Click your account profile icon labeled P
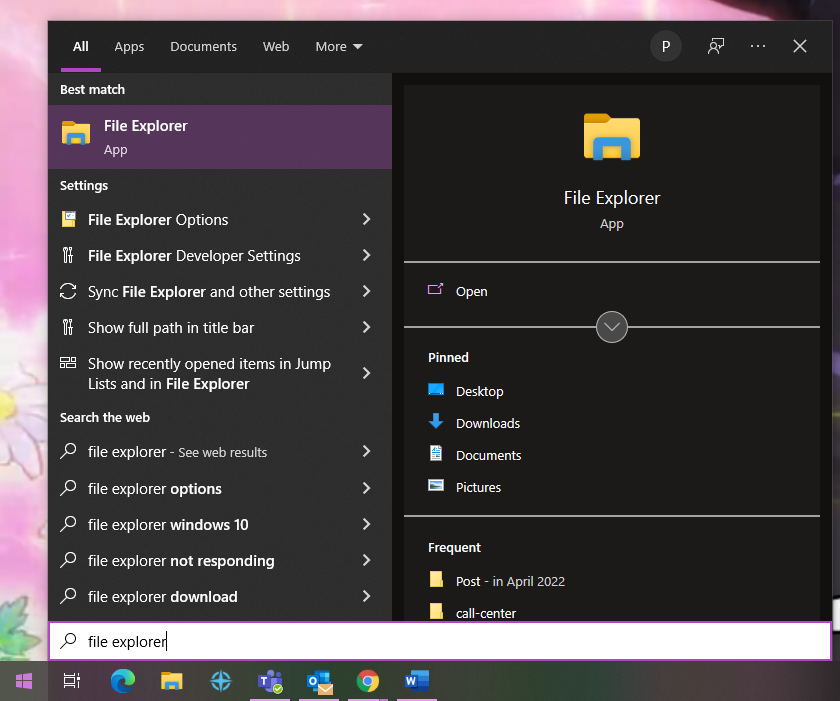Viewport: 840px width, 701px height. click(x=666, y=46)
